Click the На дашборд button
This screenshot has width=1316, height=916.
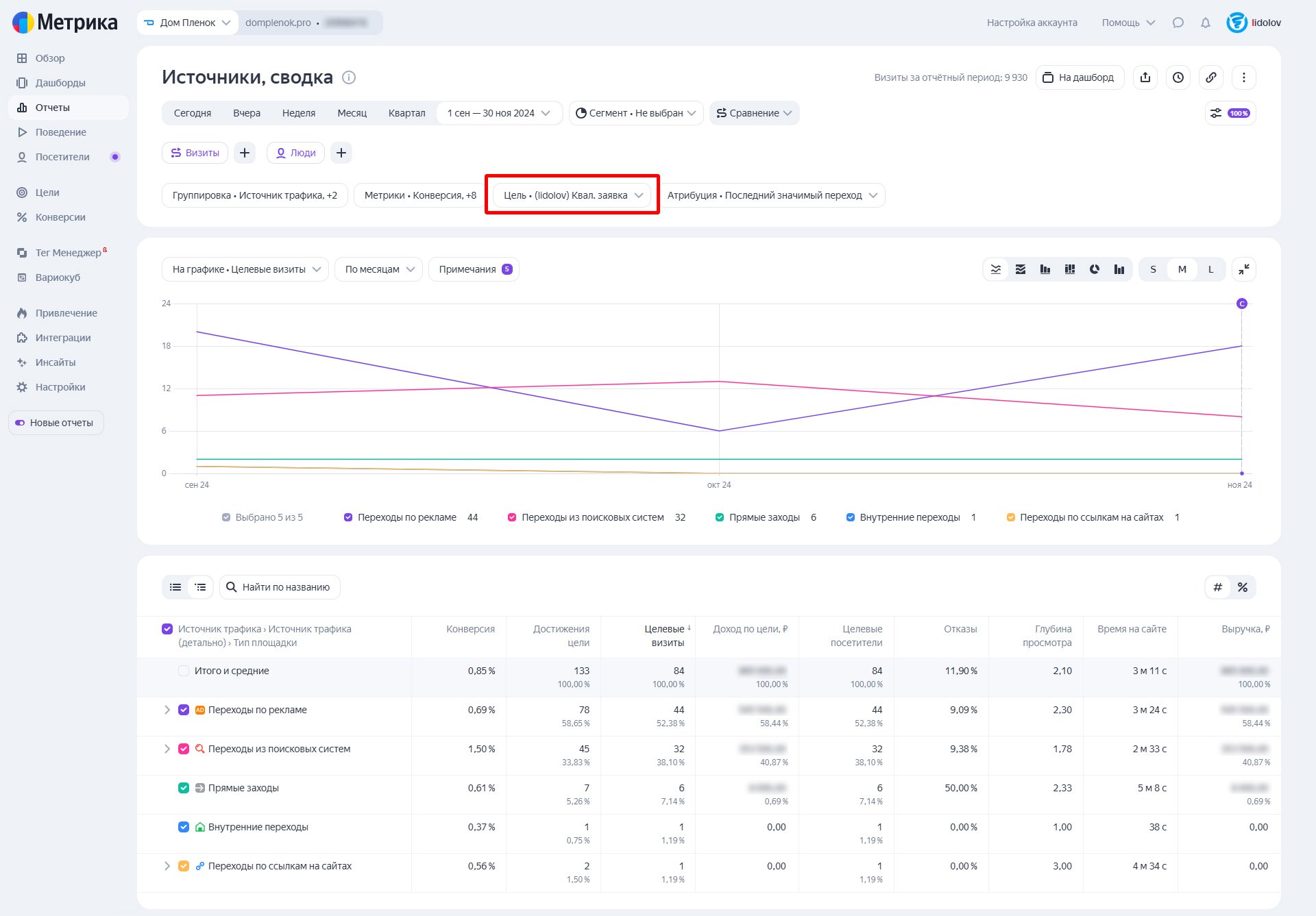pyautogui.click(x=1079, y=77)
